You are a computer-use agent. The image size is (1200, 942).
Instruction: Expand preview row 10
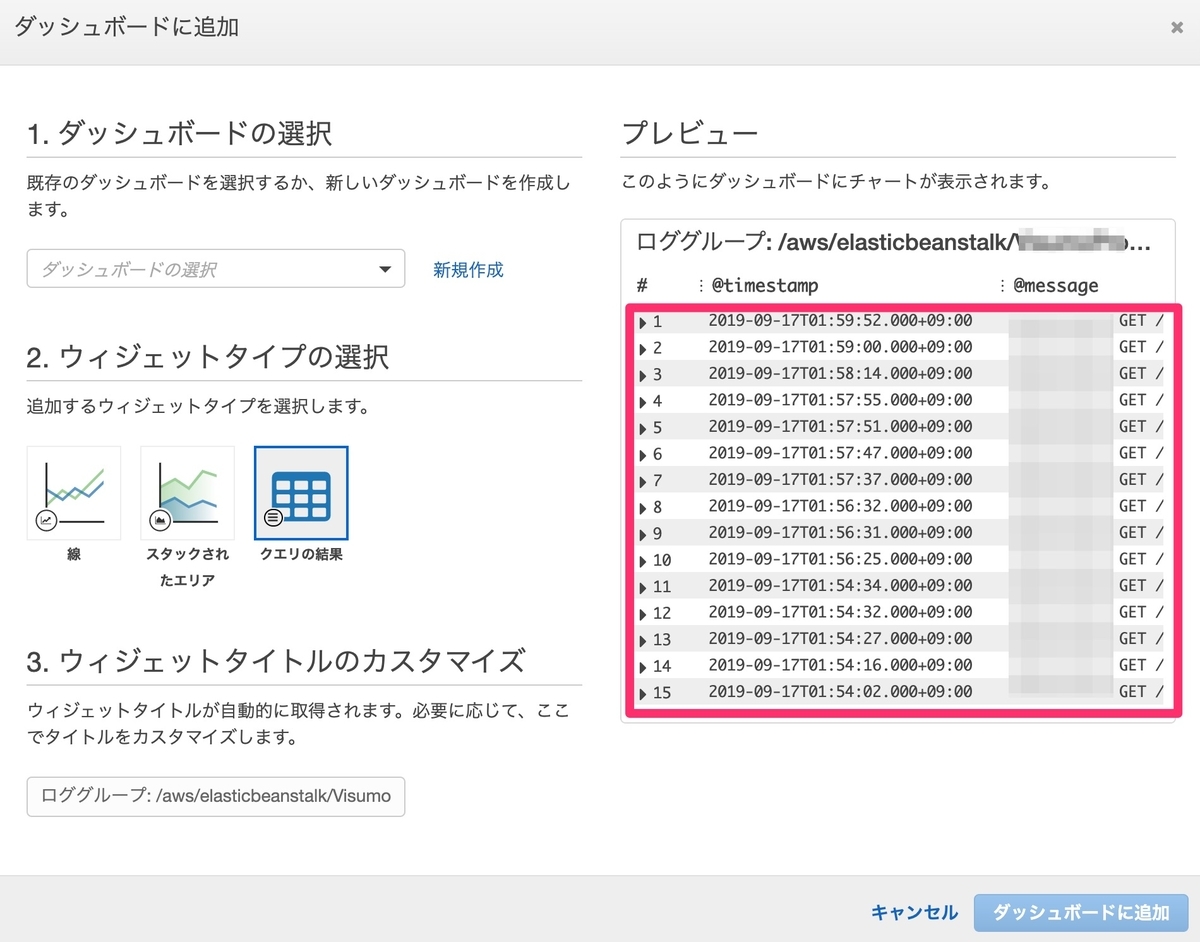(643, 561)
